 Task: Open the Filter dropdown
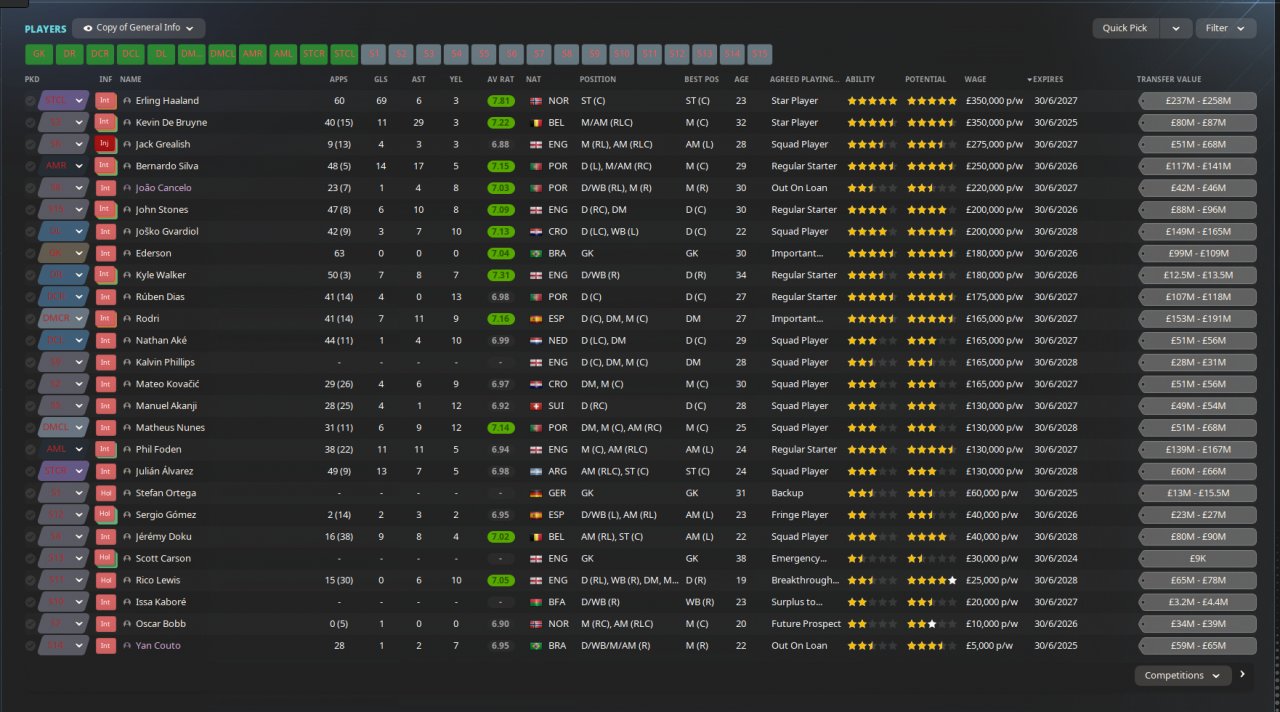point(1226,28)
